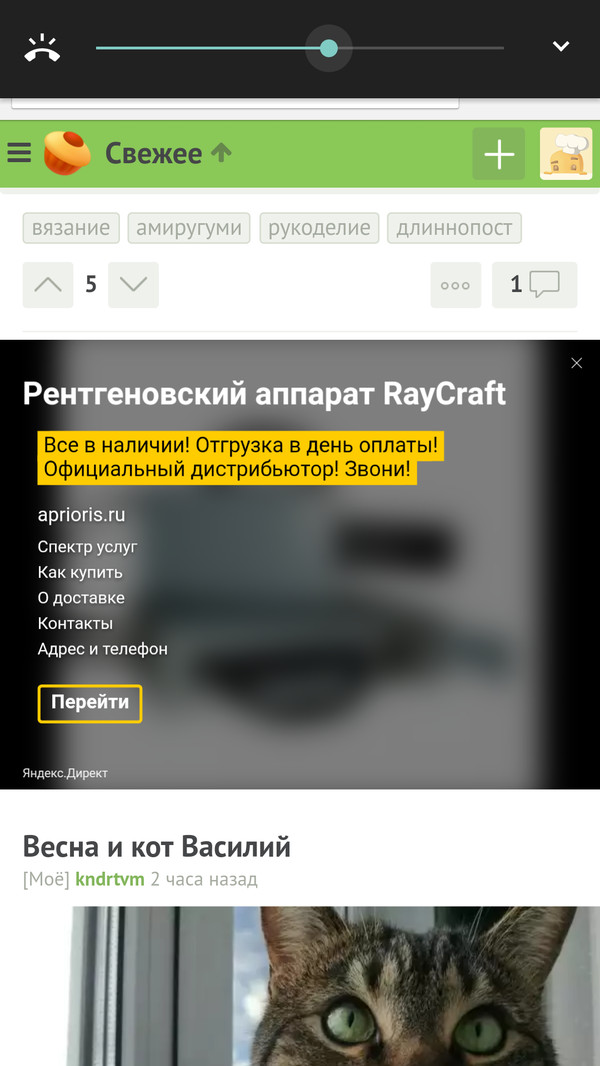Toggle sort order arrow next to Свежее
The width and height of the screenshot is (600, 1066).
pos(221,153)
